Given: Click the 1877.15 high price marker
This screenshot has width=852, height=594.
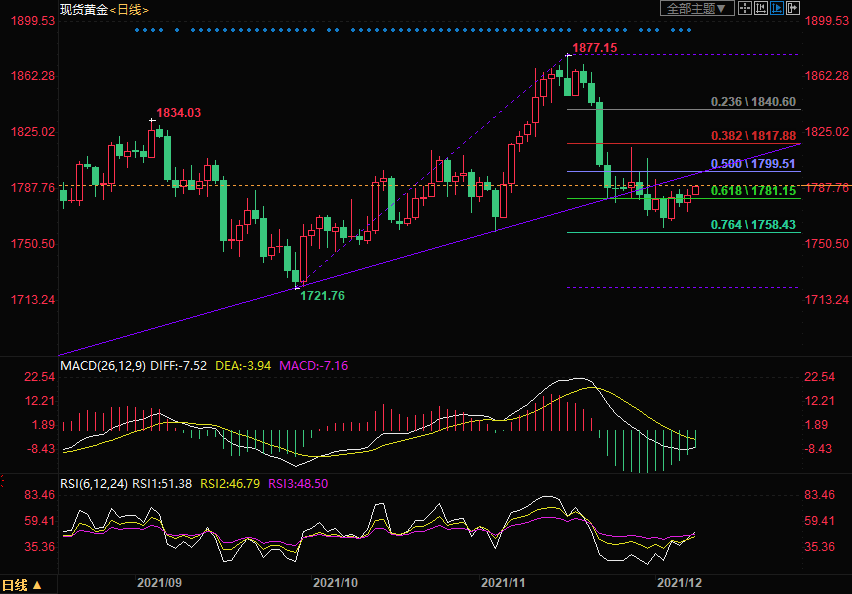Looking at the screenshot, I should 594,48.
